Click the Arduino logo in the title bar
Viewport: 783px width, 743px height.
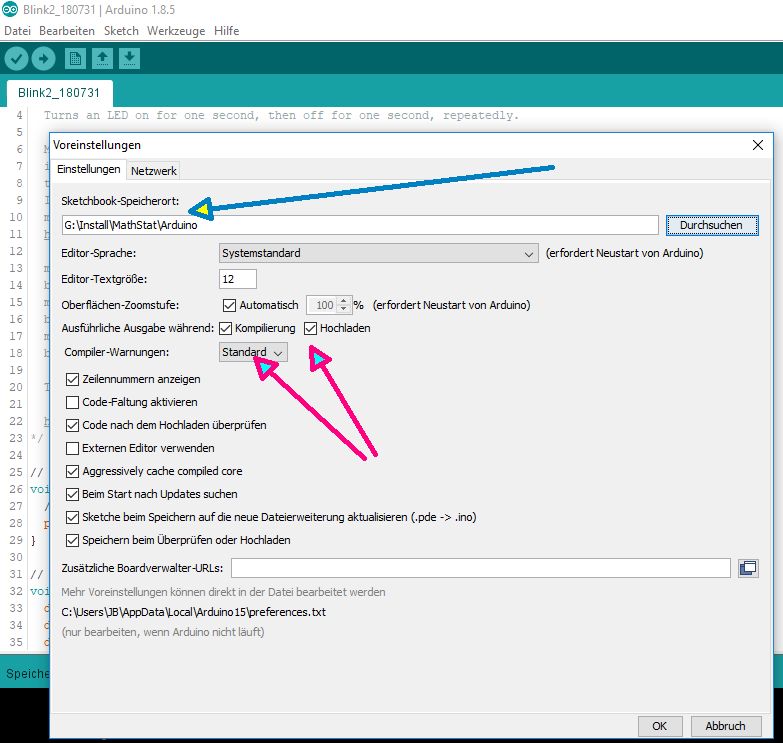click(9, 9)
